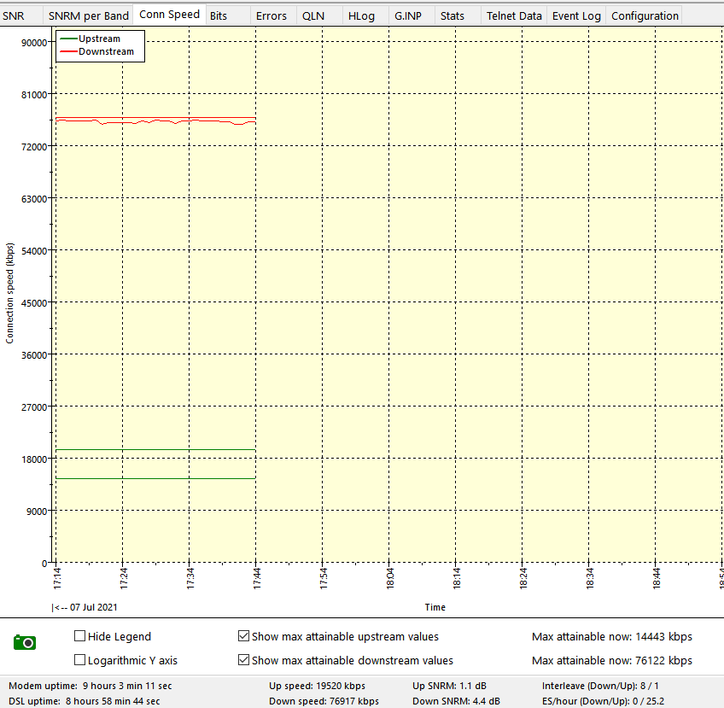The image size is (724, 708).
Task: Open the SNRM per Band tab
Action: tap(88, 16)
